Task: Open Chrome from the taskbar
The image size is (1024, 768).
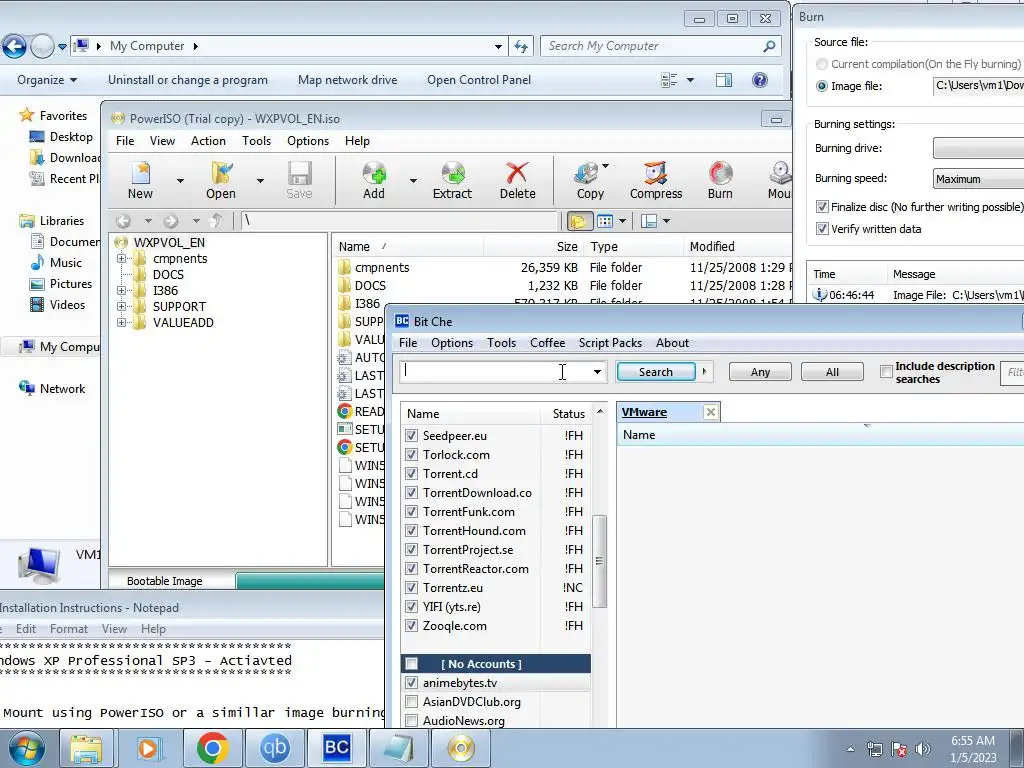Action: point(212,748)
